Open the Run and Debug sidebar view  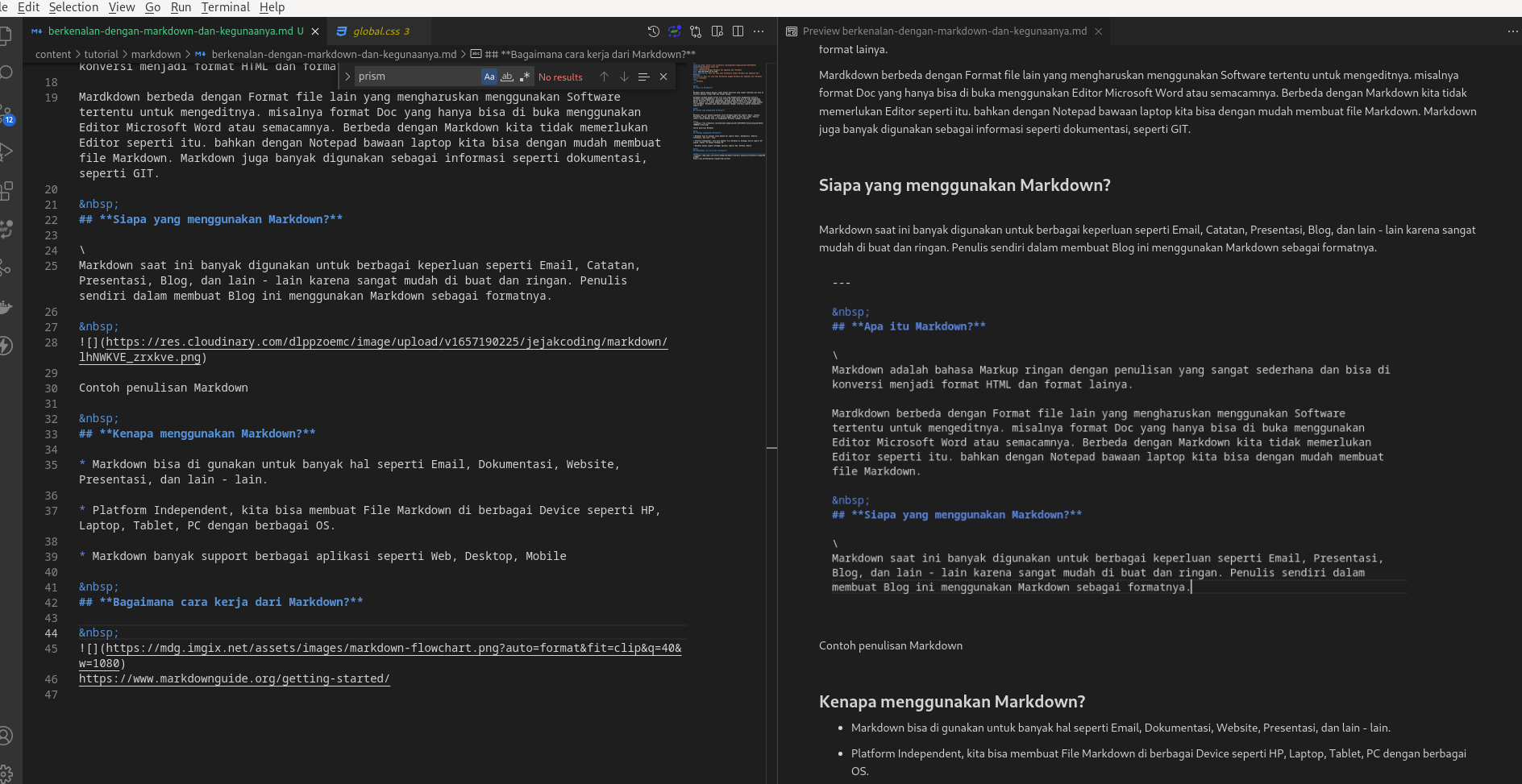click(x=8, y=151)
